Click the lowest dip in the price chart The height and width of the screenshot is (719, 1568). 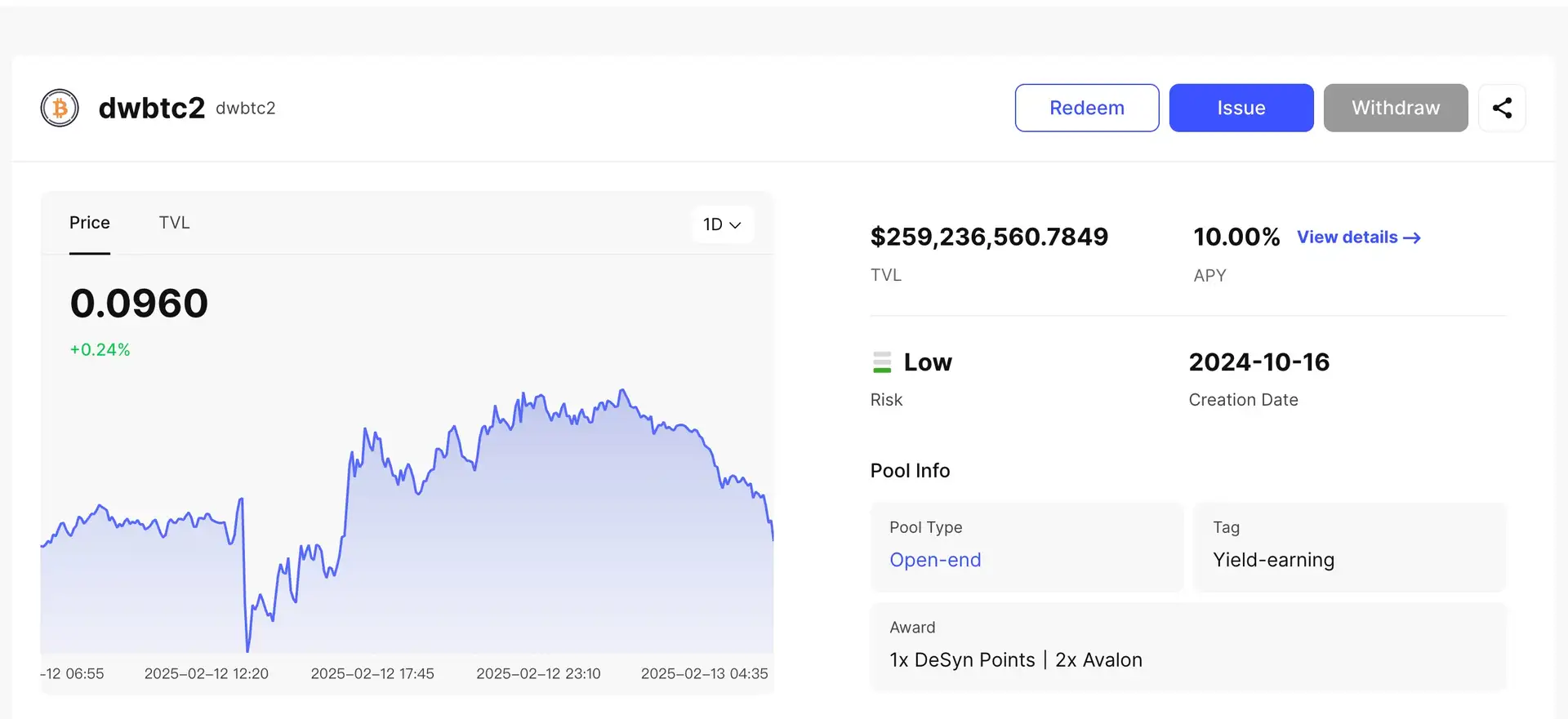[247, 650]
